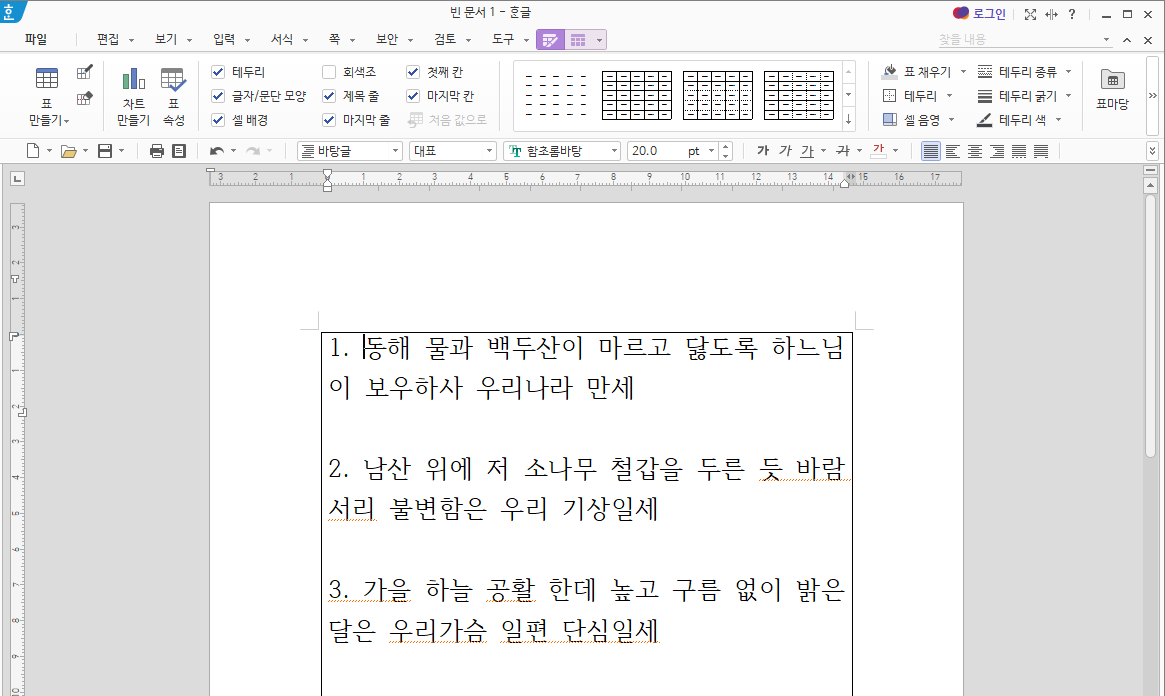Screen dimensions: 1165x696
Task: Center align the text
Action: coord(975,151)
